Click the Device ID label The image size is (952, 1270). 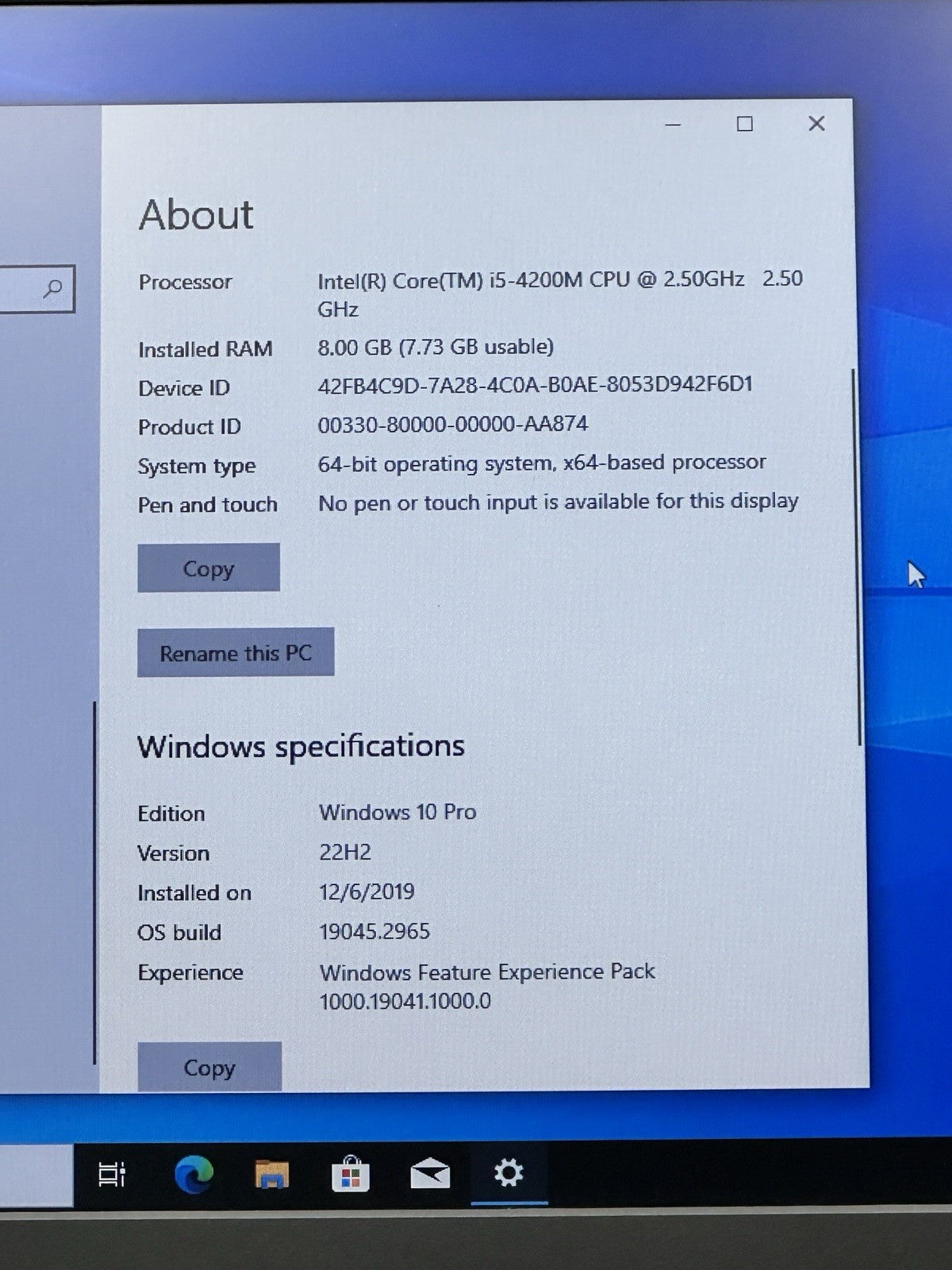[x=184, y=388]
